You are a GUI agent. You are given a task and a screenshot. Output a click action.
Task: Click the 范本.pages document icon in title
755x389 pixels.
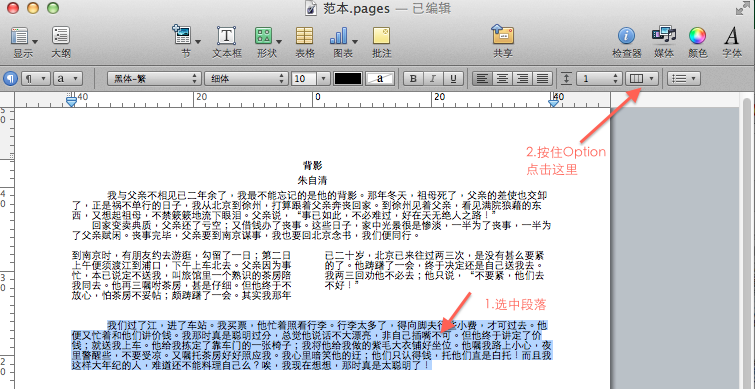(311, 8)
